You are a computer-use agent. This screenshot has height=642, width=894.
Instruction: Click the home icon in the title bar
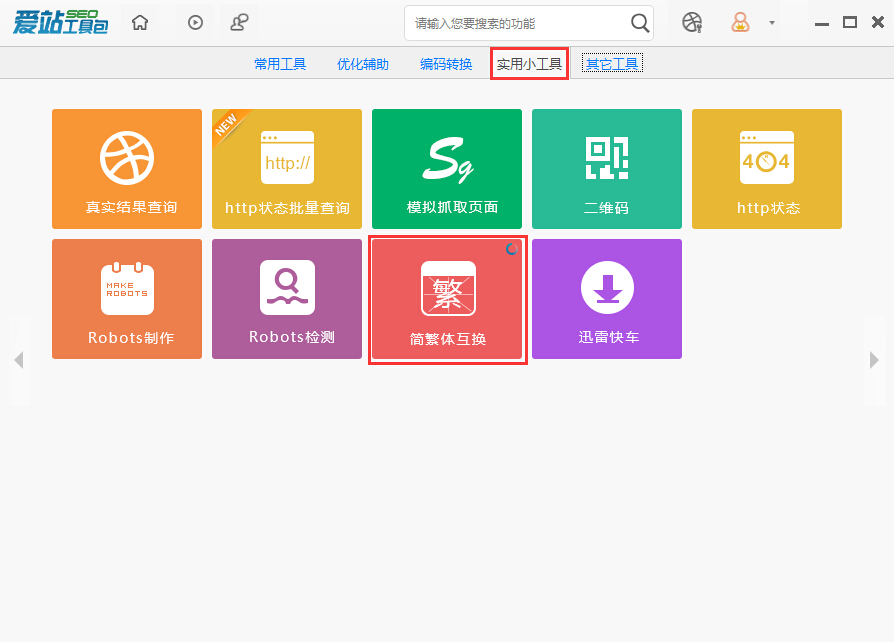140,21
